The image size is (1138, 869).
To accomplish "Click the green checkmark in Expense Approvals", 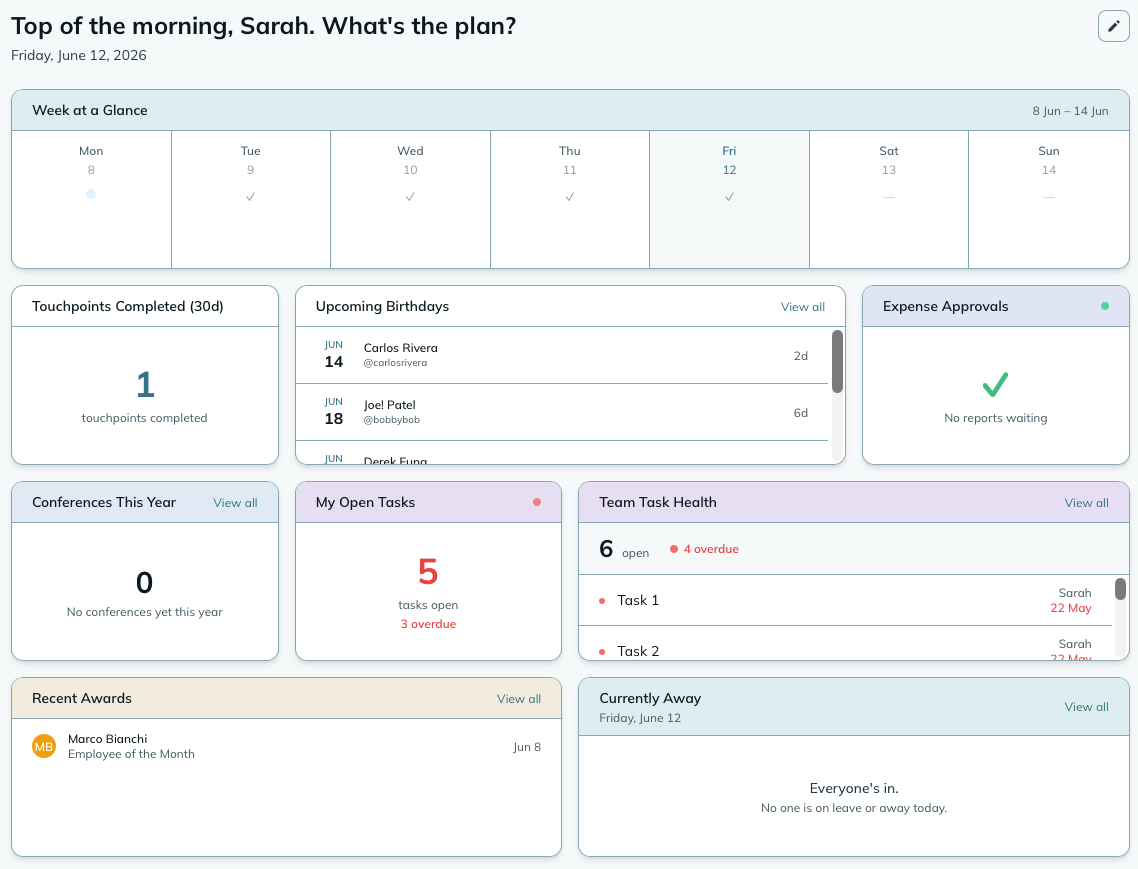I will [995, 384].
